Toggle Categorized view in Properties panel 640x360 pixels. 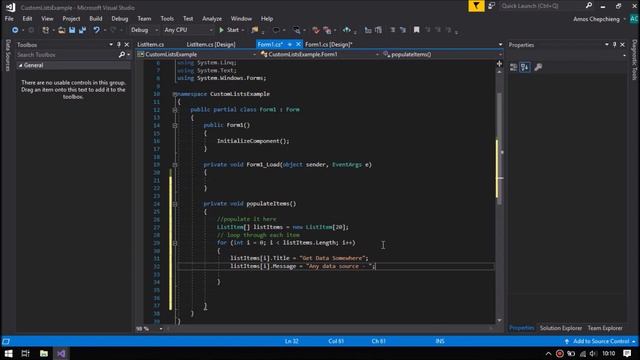pos(513,67)
